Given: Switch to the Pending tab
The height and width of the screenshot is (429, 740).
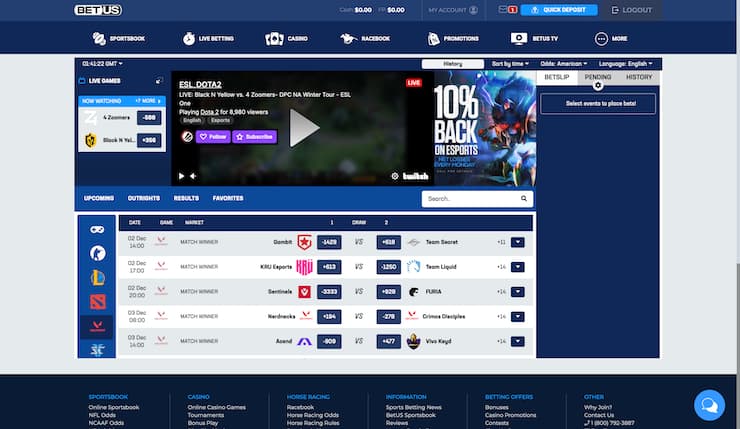Looking at the screenshot, I should tap(597, 77).
